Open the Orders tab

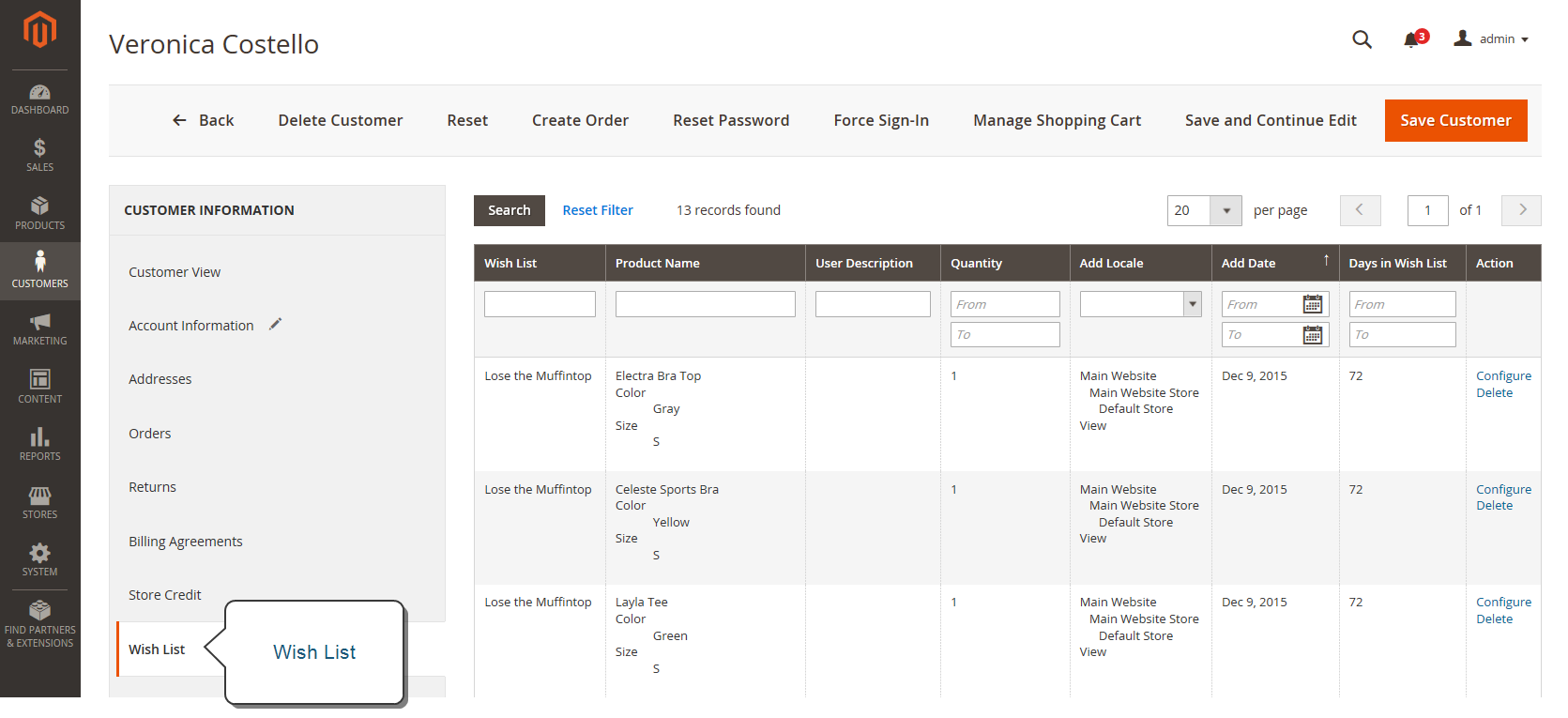click(150, 434)
